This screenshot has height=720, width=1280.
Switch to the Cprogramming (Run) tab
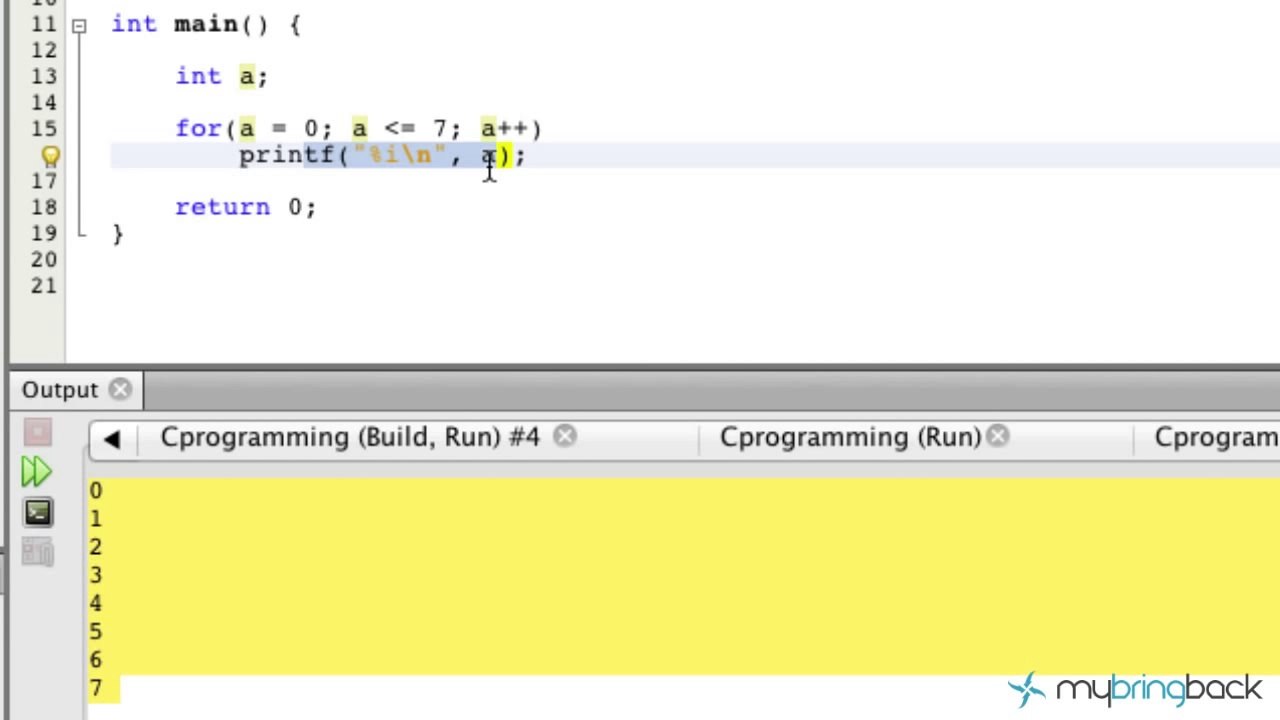tap(850, 437)
